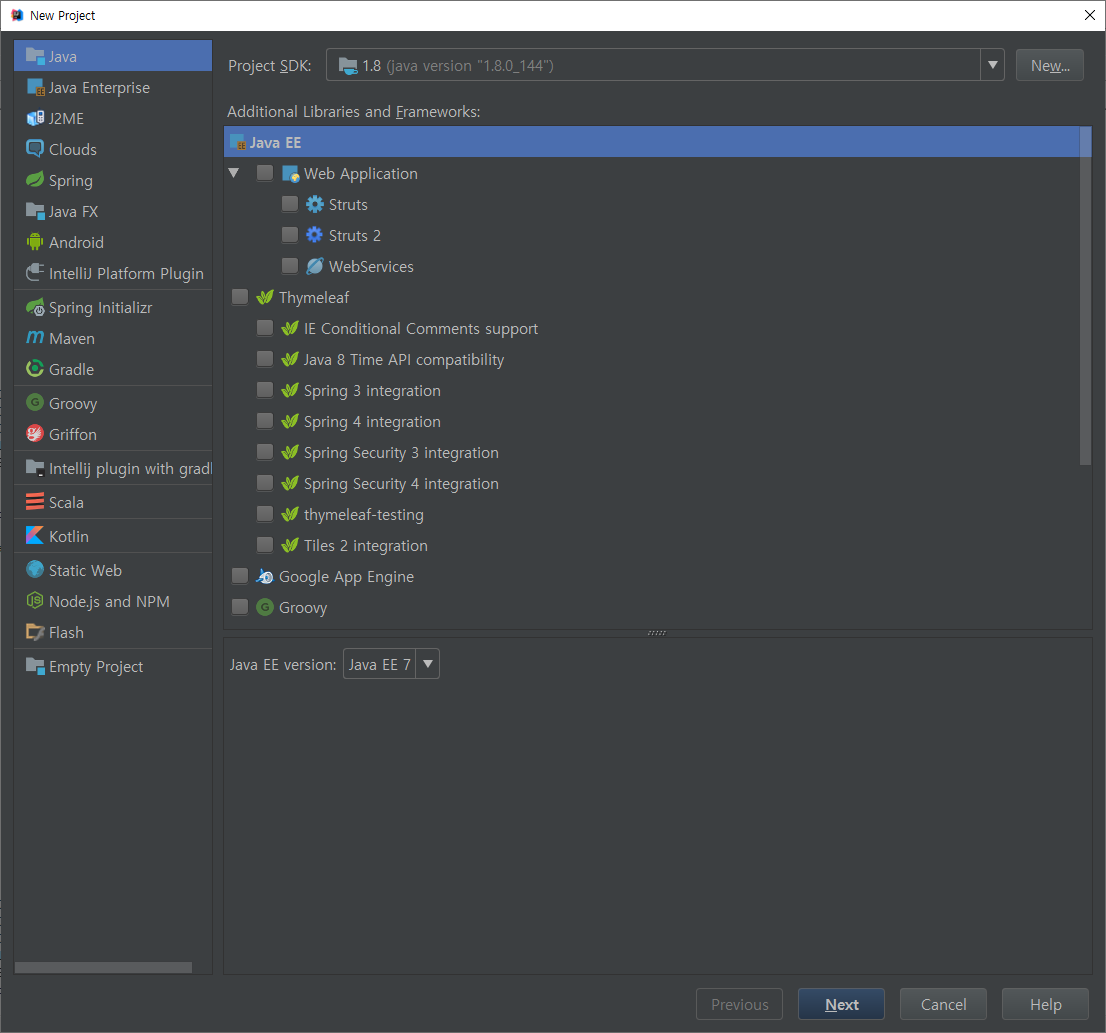Click the project types horizontal scrollbar
The width and height of the screenshot is (1106, 1033).
pyautogui.click(x=103, y=967)
